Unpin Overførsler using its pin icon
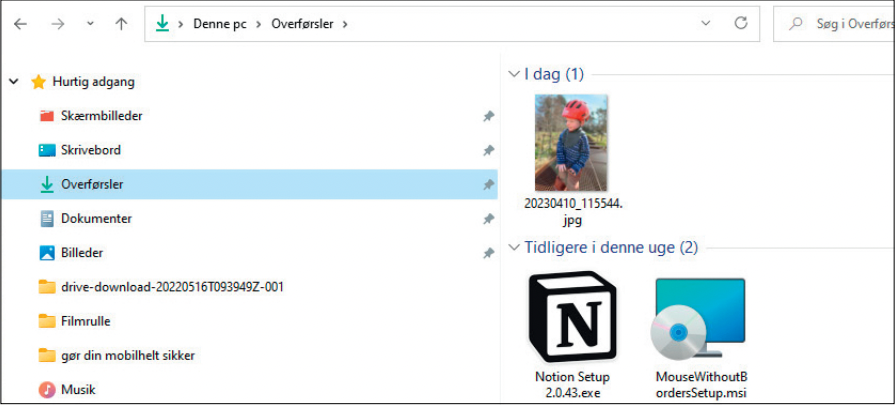Image resolution: width=895 pixels, height=405 pixels. 488,185
